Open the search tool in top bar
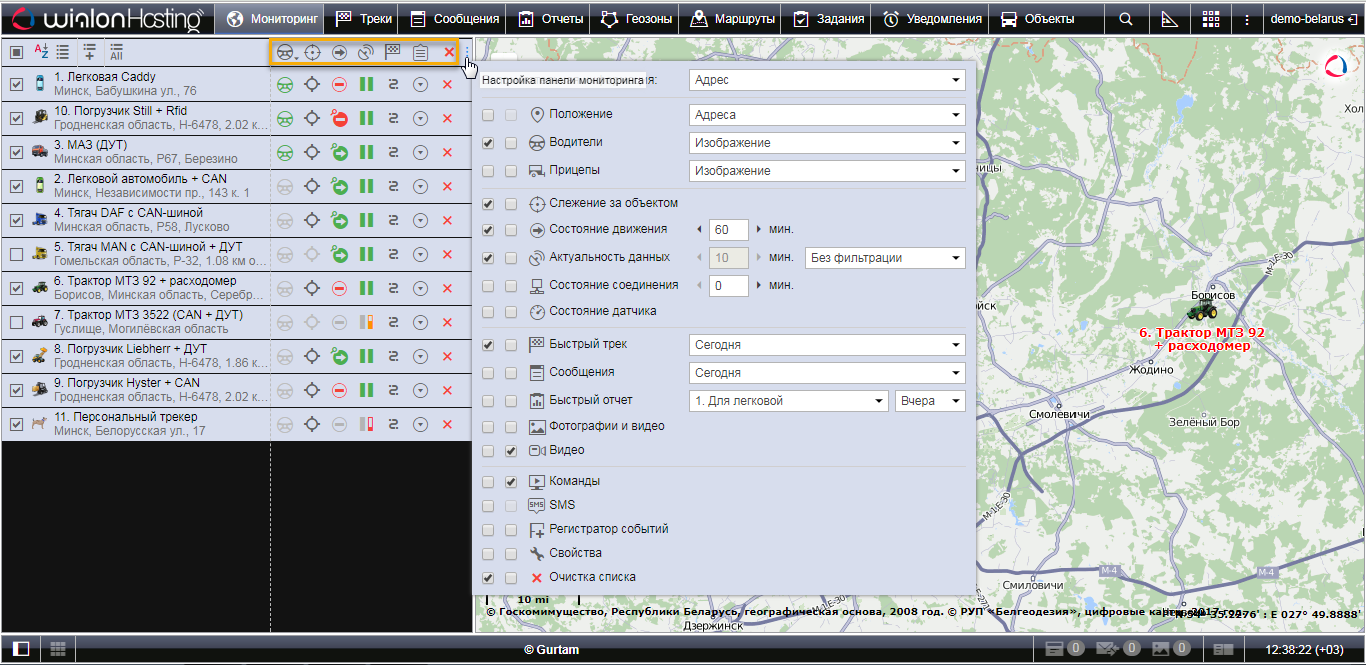1366x665 pixels. (1126, 19)
